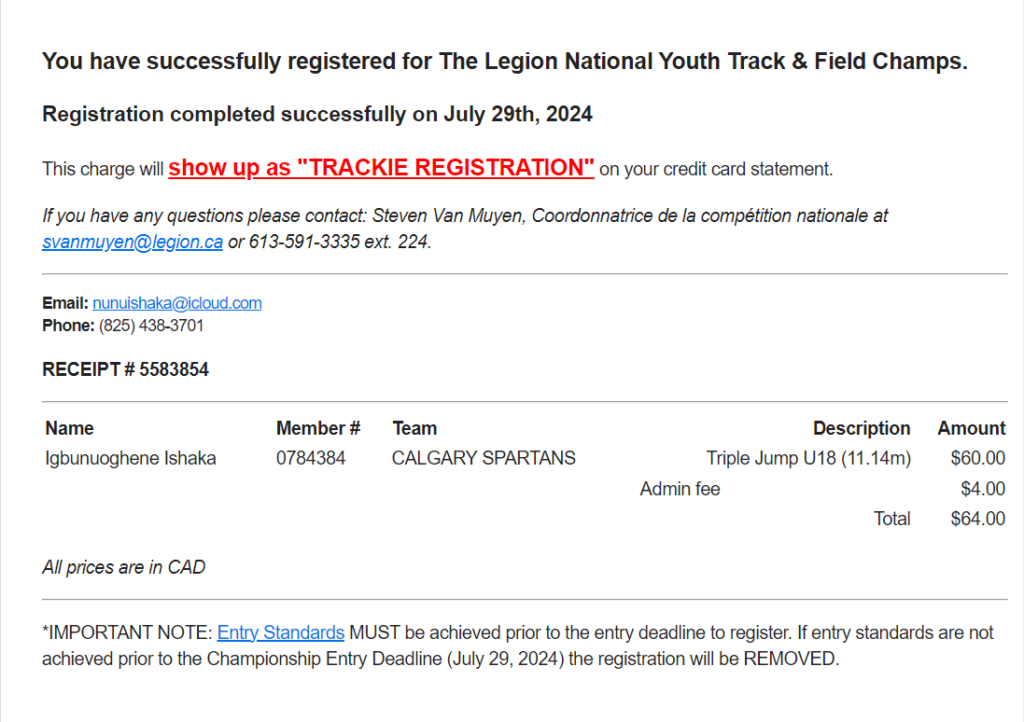Click the Team column header
This screenshot has width=1024, height=722.
(x=415, y=428)
